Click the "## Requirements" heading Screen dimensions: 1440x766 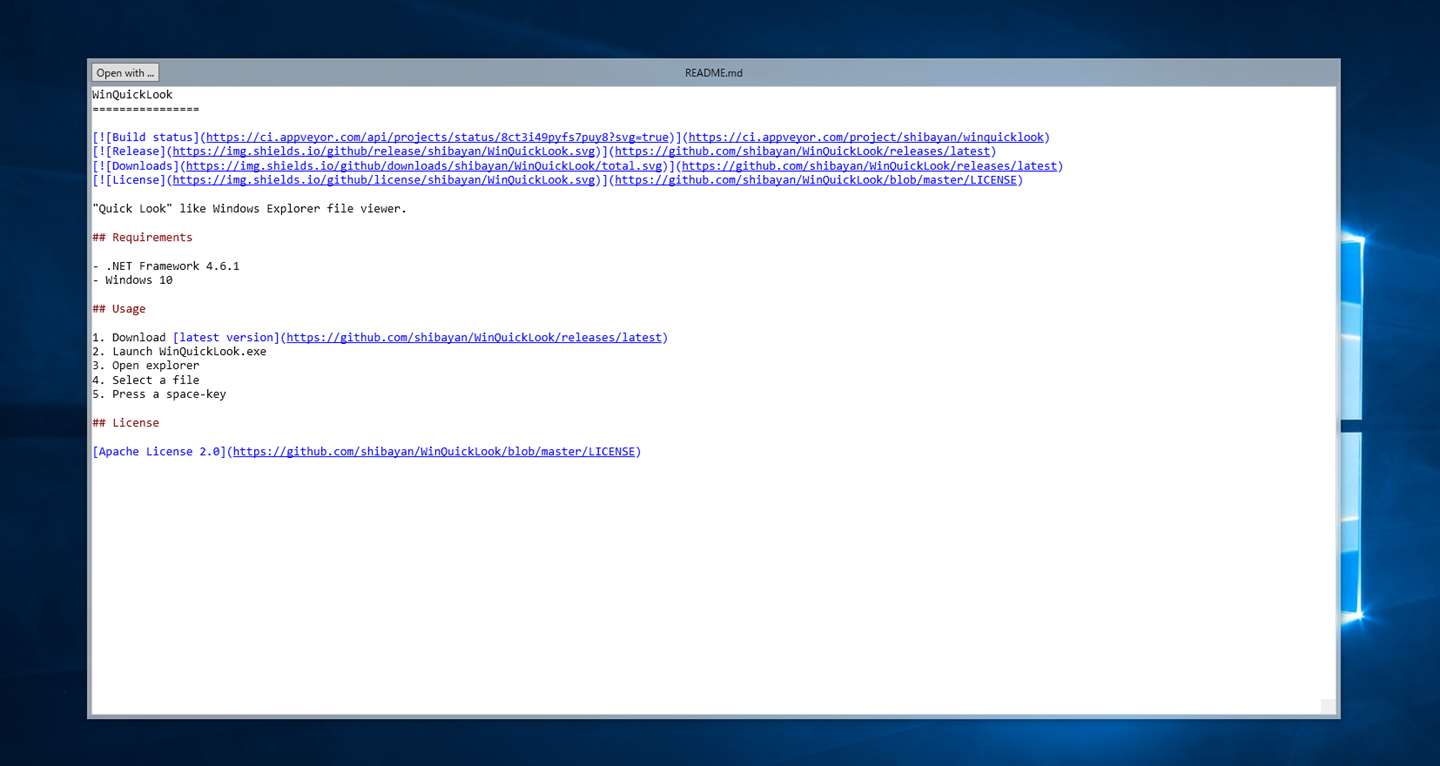click(142, 238)
